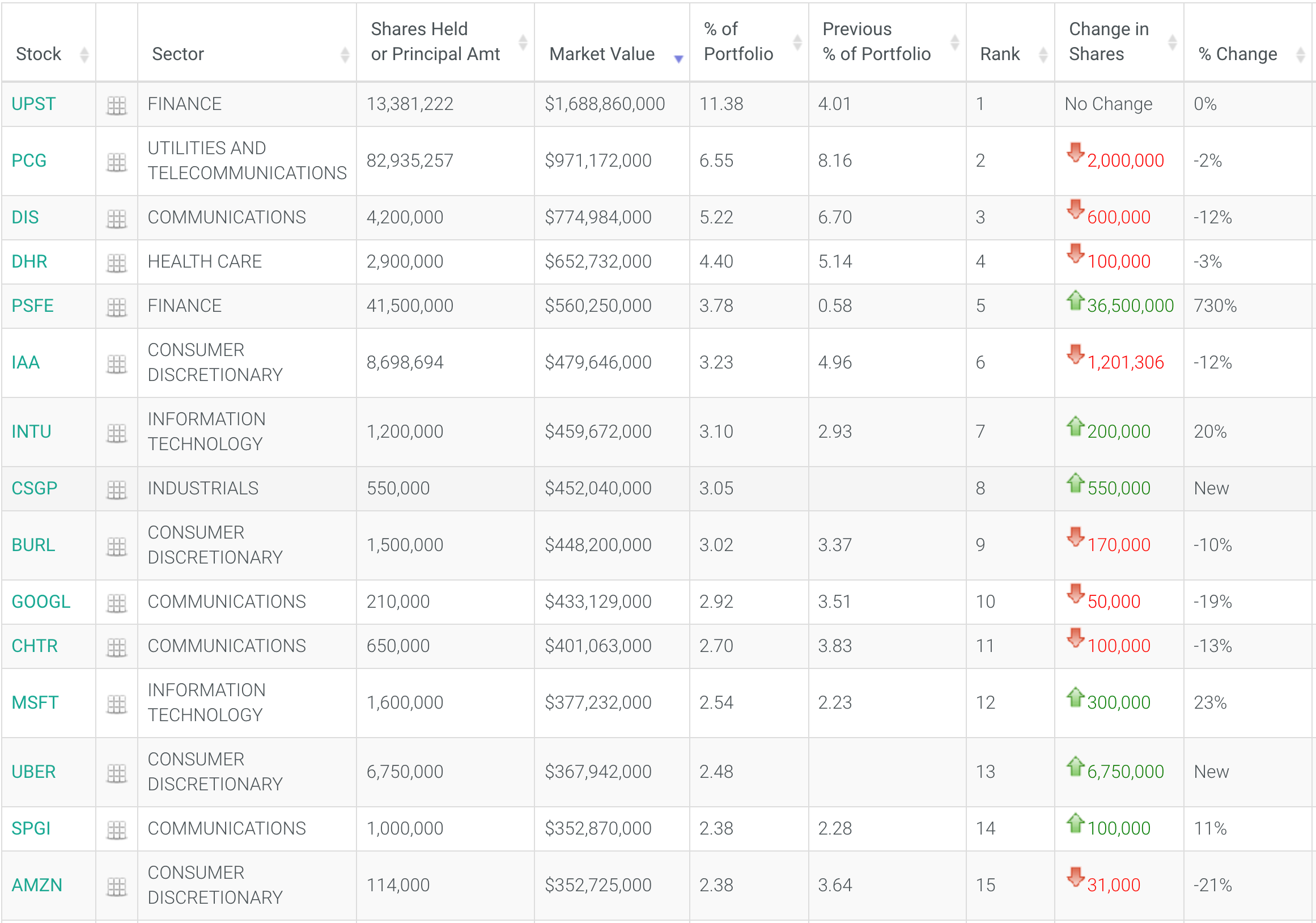The width and height of the screenshot is (1316, 923).
Task: Click the red down arrow beside 2,000,000
Action: pos(1075,153)
